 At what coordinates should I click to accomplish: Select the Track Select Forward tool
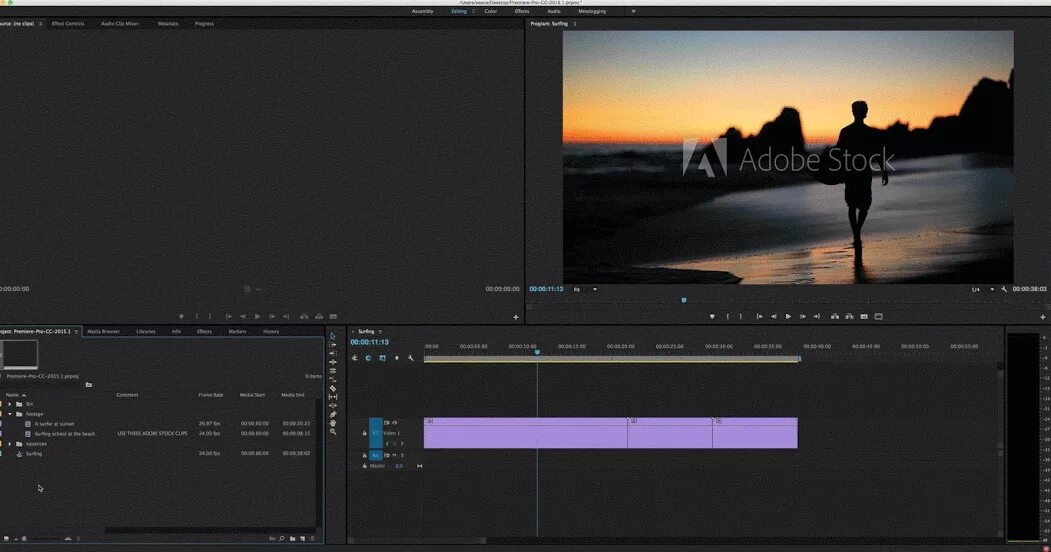pyautogui.click(x=332, y=344)
